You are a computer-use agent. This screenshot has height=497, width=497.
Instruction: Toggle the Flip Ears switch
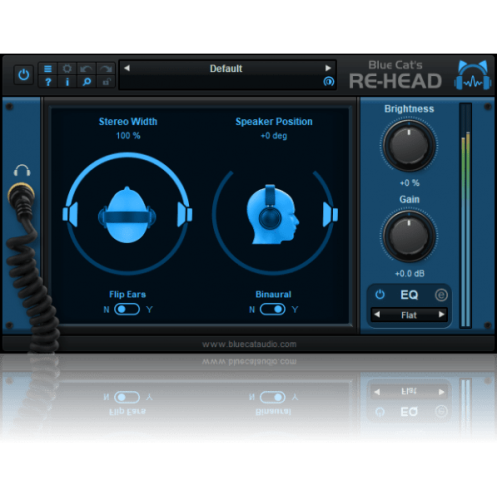(x=127, y=309)
